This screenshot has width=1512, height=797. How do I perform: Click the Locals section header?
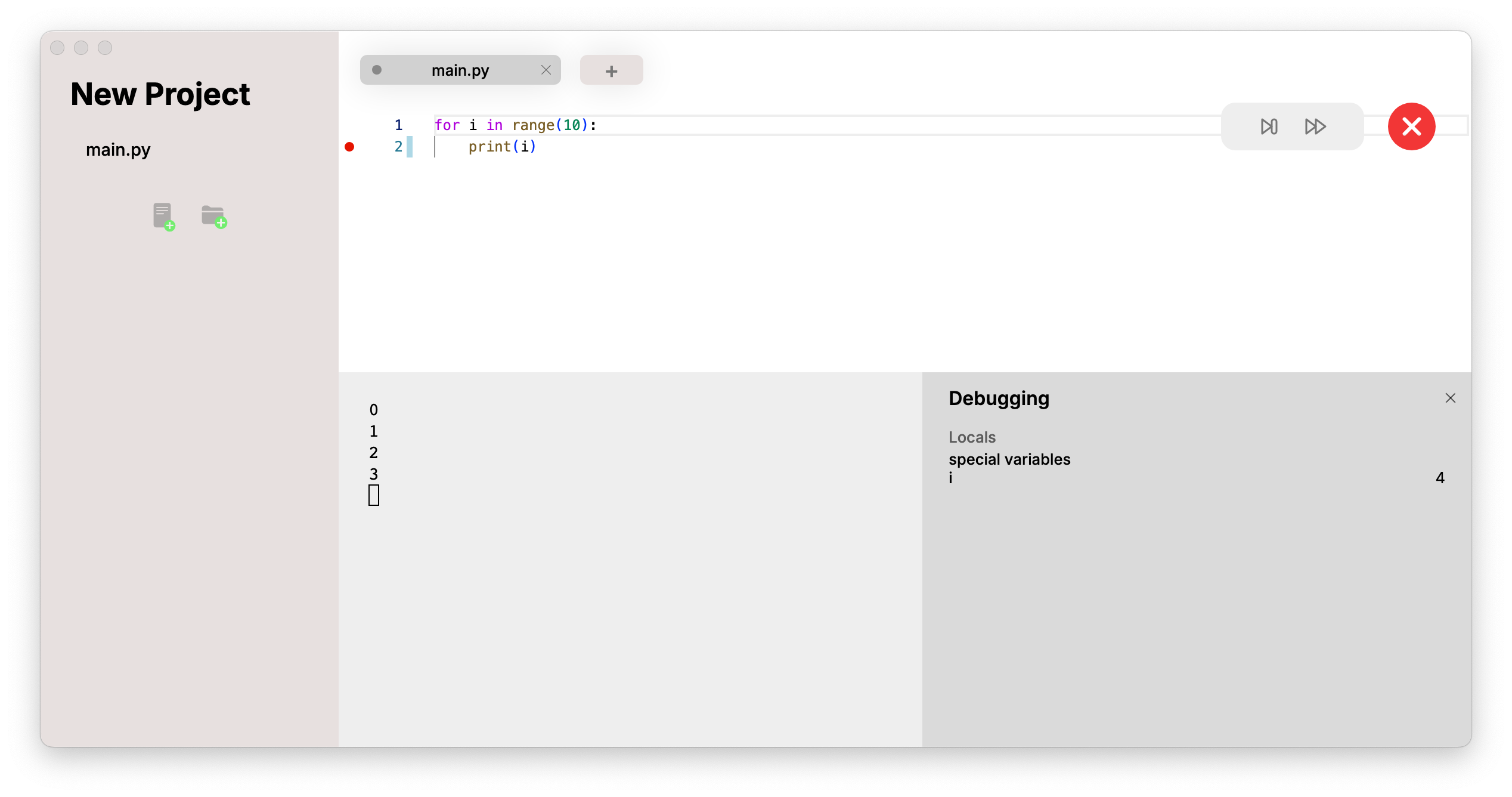[x=972, y=437]
